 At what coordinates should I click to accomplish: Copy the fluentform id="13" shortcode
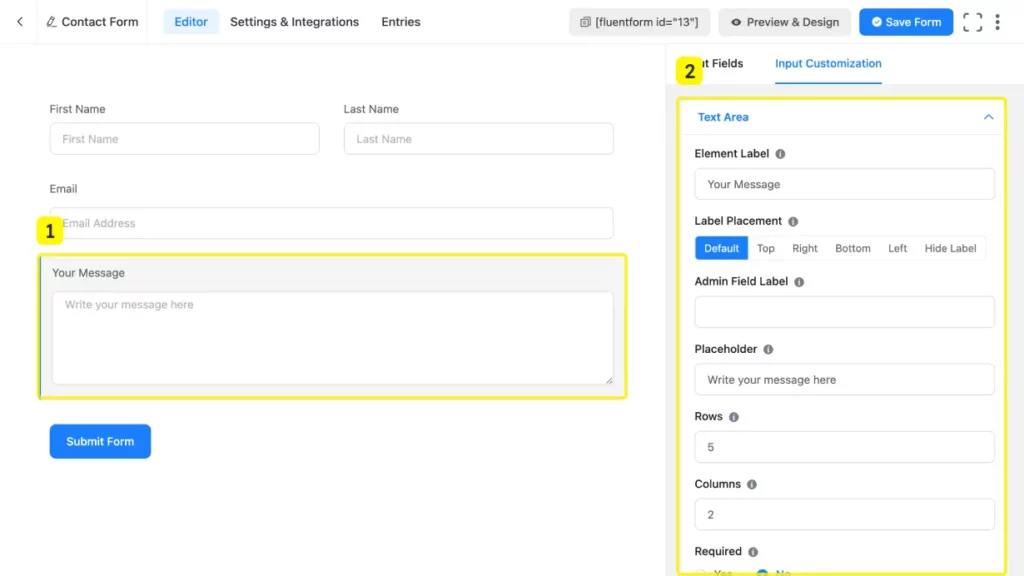639,22
